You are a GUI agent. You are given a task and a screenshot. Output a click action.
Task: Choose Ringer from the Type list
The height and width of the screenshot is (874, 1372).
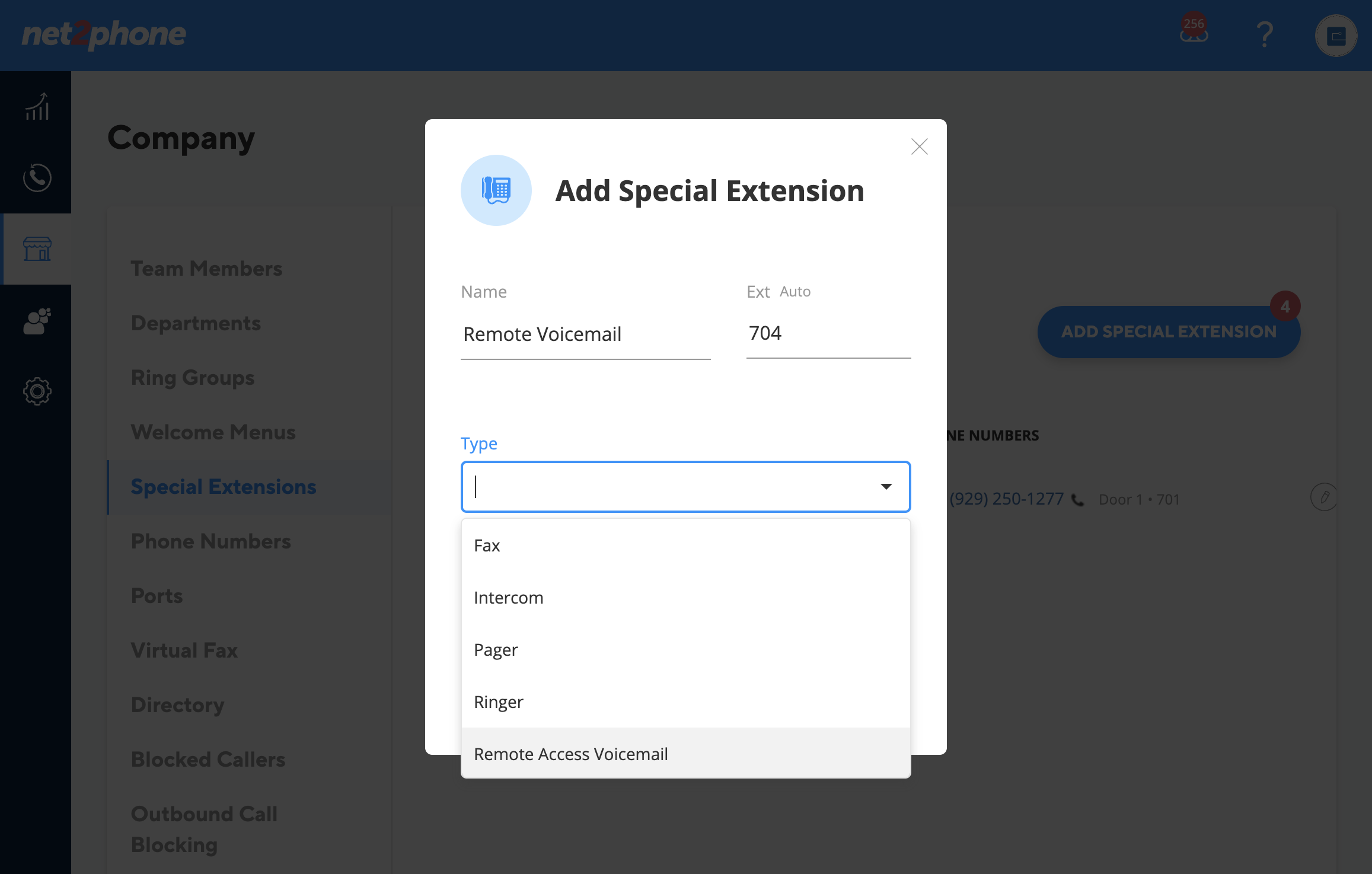point(685,702)
